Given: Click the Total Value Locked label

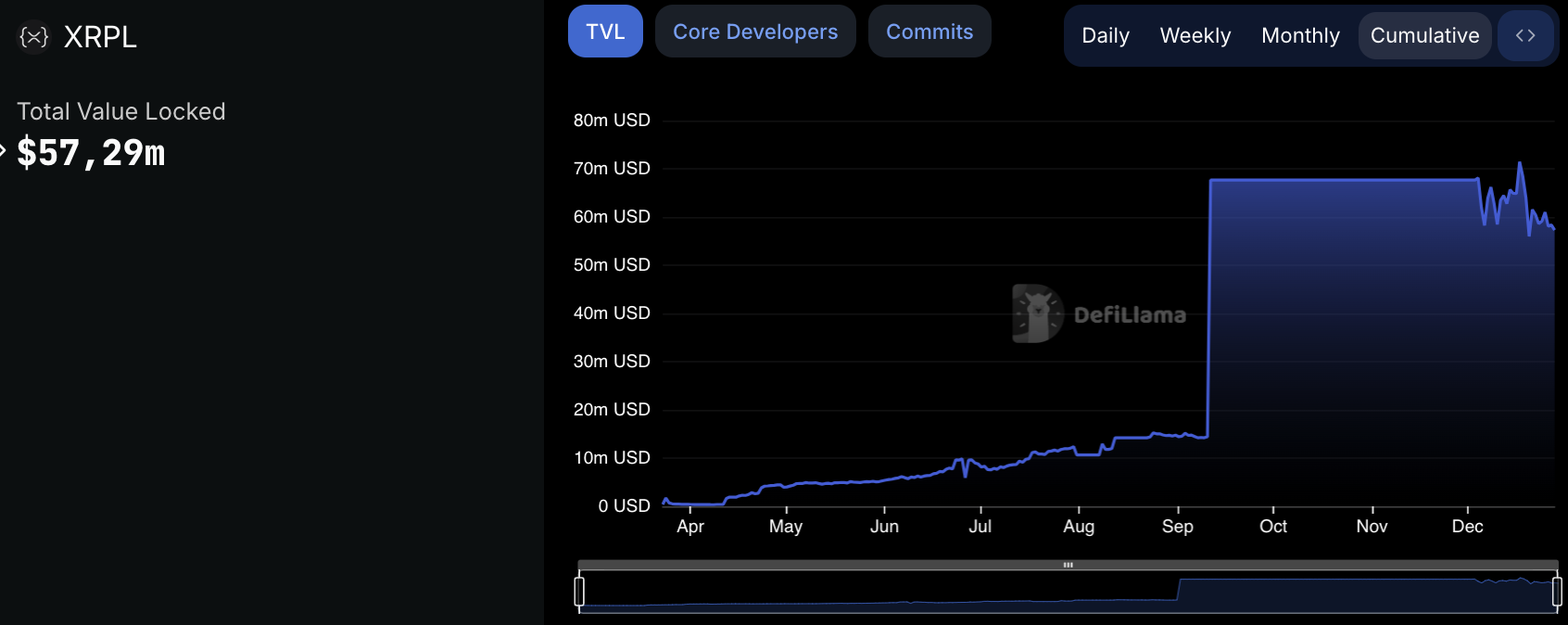Looking at the screenshot, I should 121,111.
